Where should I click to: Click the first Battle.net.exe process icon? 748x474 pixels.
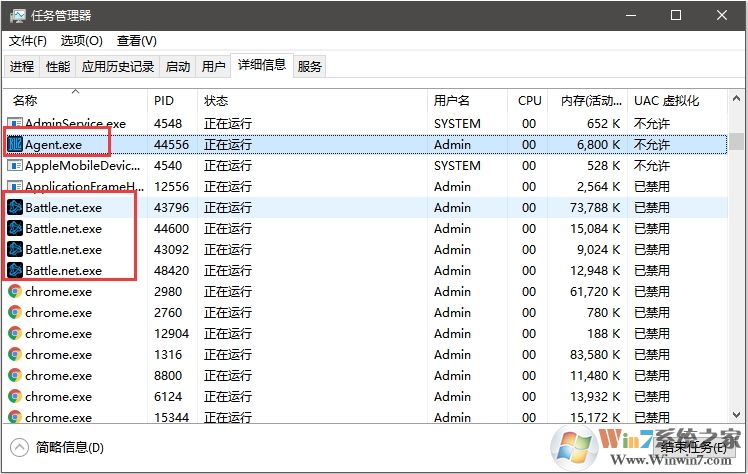(15, 208)
